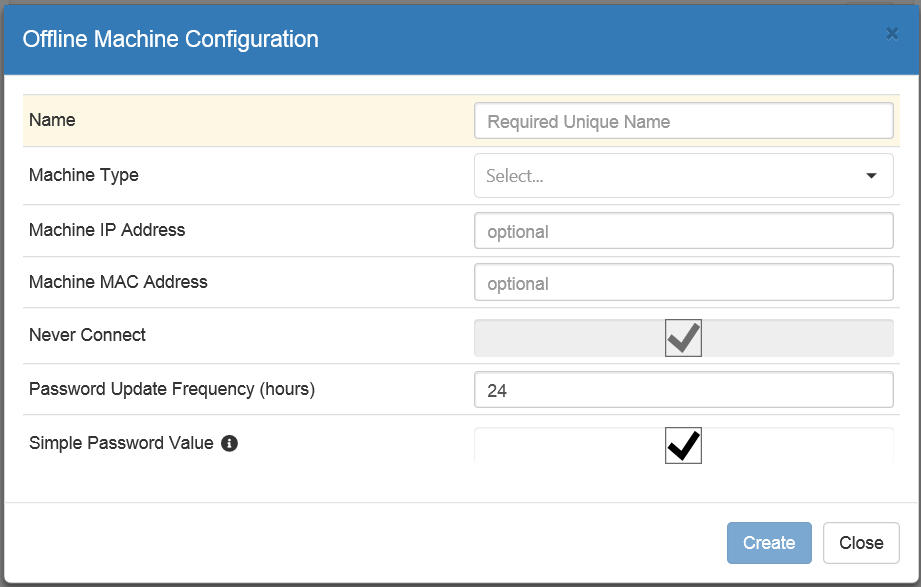The height and width of the screenshot is (587, 921).
Task: Click the 'Password Update Frequency (hours)' label
Action: pos(172,389)
